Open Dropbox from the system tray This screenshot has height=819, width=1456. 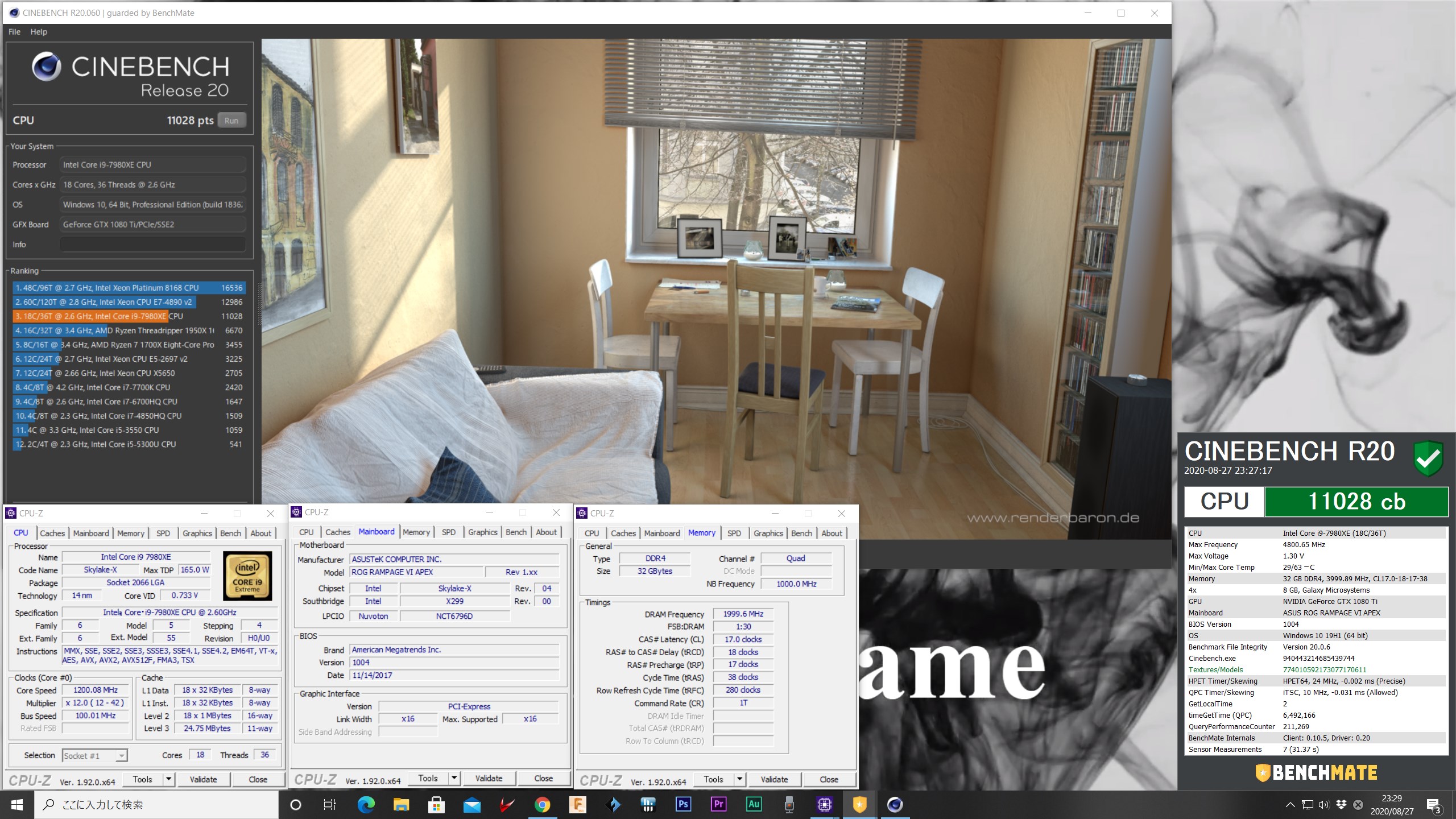coord(1341,805)
